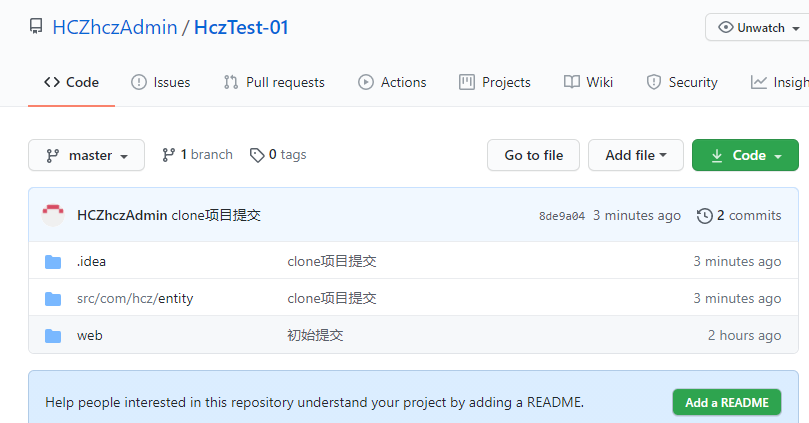This screenshot has height=423, width=809.
Task: Click the Add a README button
Action: (x=726, y=402)
